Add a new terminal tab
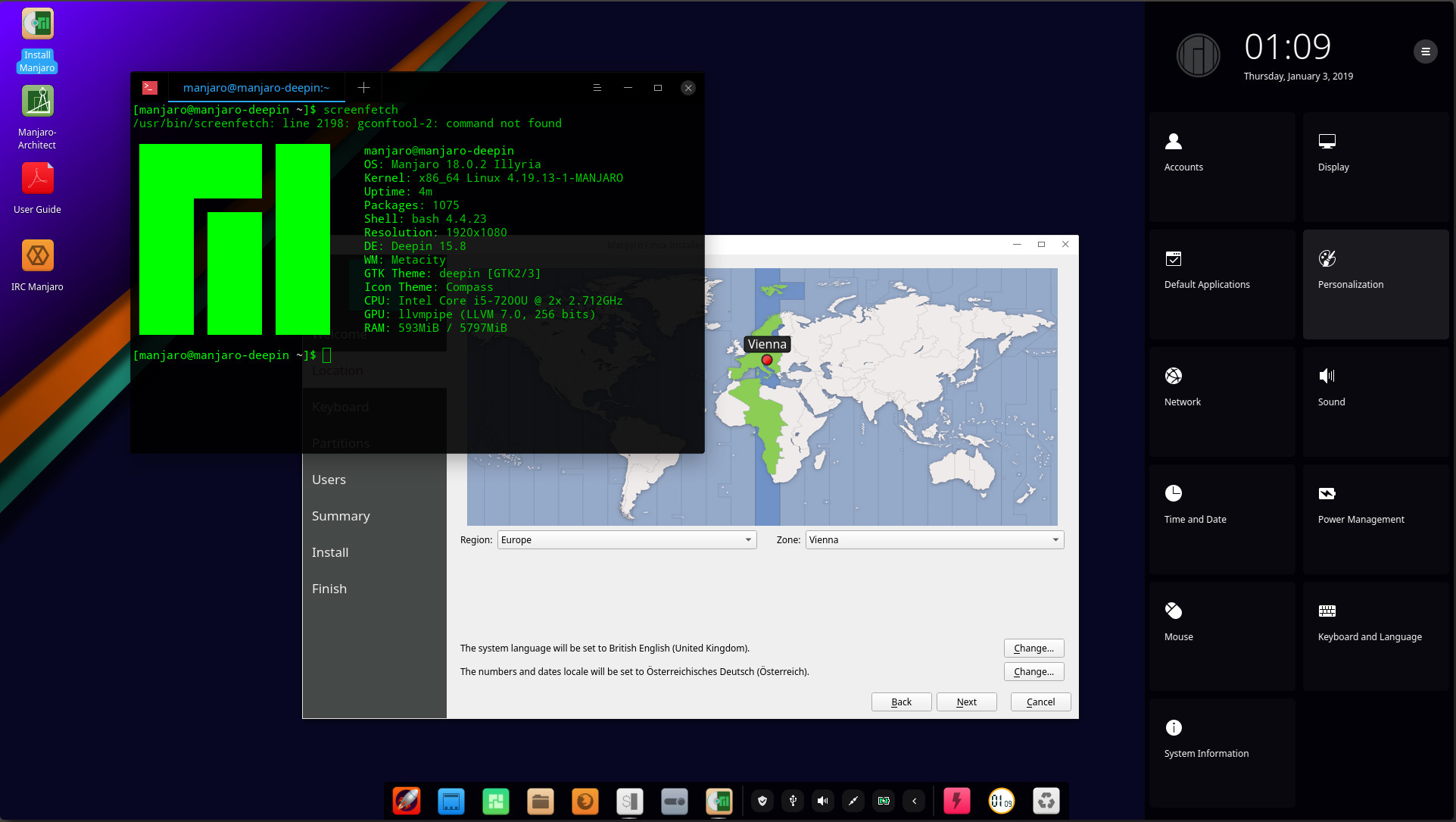The image size is (1456, 822). pyautogui.click(x=363, y=88)
